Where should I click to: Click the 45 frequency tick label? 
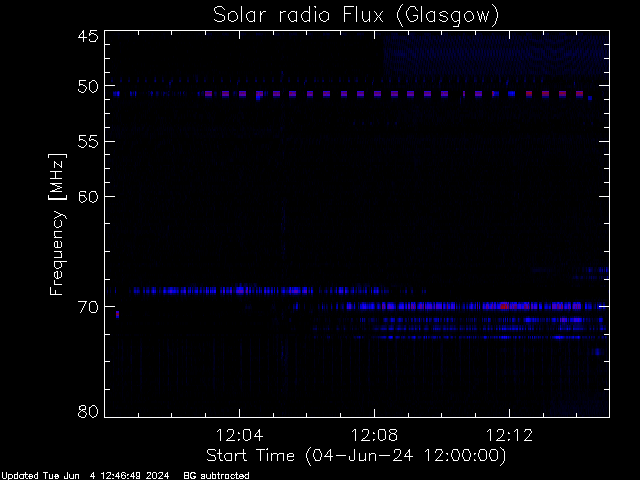88,36
